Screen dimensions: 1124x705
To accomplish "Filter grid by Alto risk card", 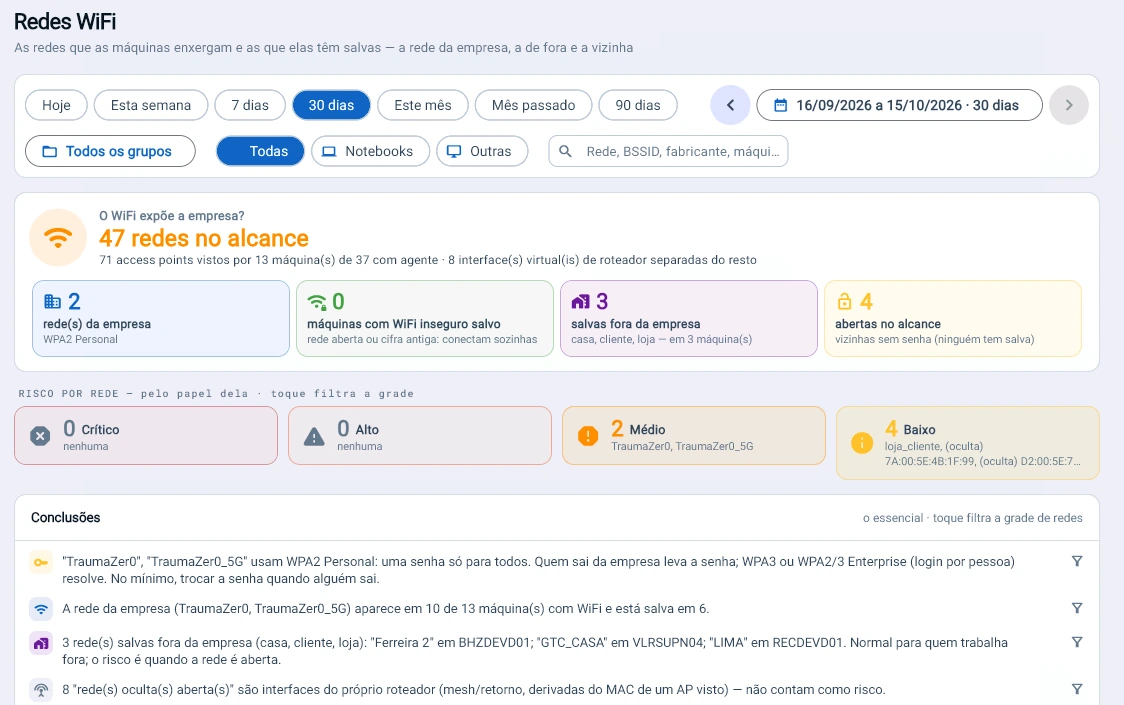I will (x=420, y=435).
